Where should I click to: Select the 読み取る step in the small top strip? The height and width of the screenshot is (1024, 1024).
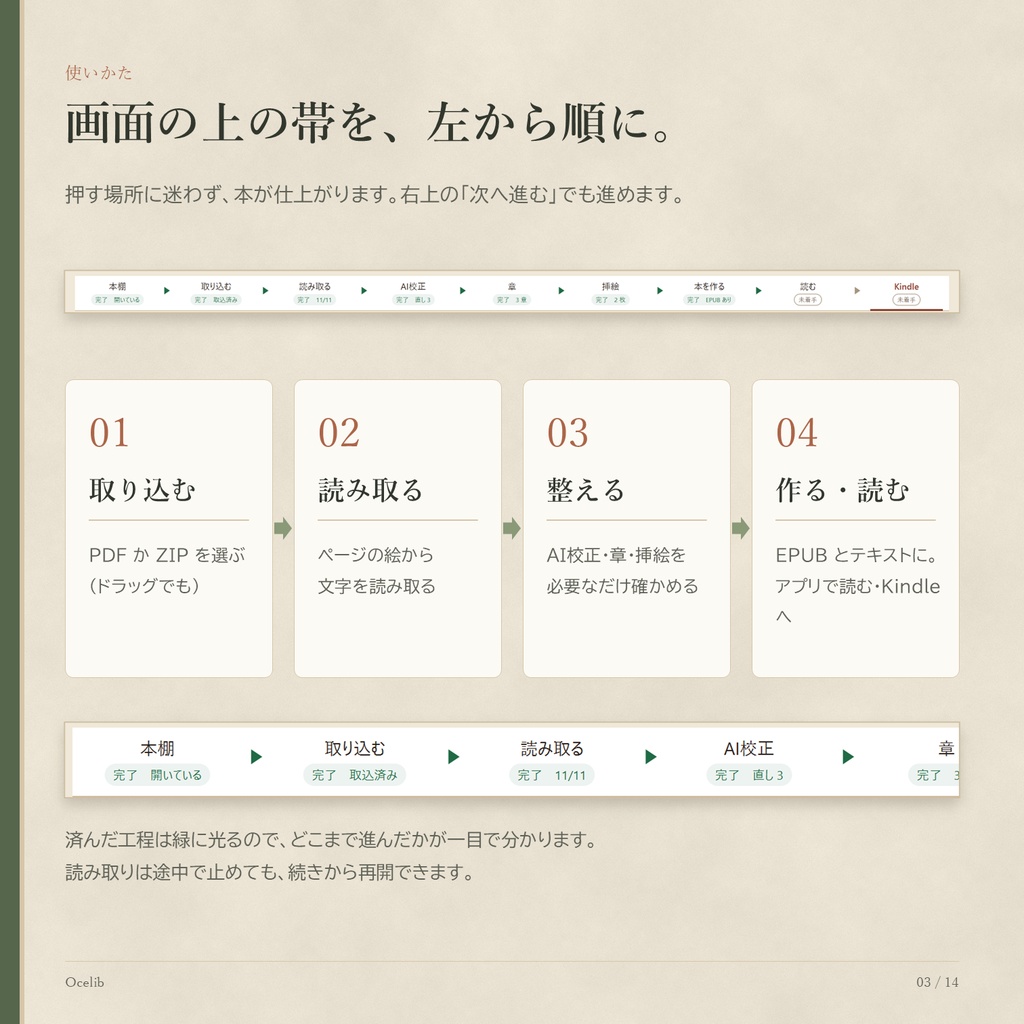coord(315,293)
